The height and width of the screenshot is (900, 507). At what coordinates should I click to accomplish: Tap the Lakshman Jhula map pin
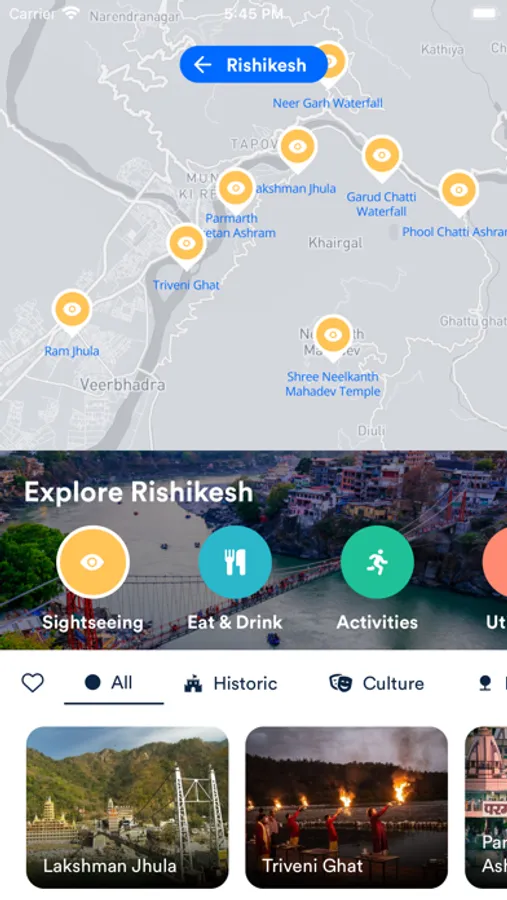[297, 148]
